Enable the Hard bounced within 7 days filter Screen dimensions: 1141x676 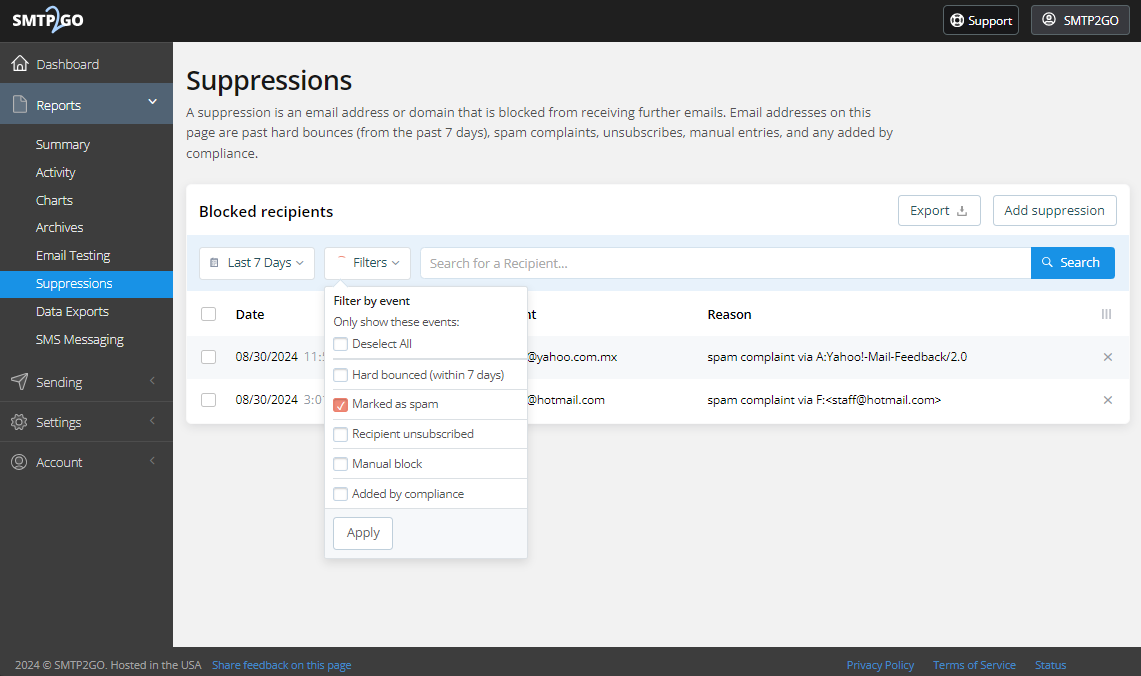(340, 374)
